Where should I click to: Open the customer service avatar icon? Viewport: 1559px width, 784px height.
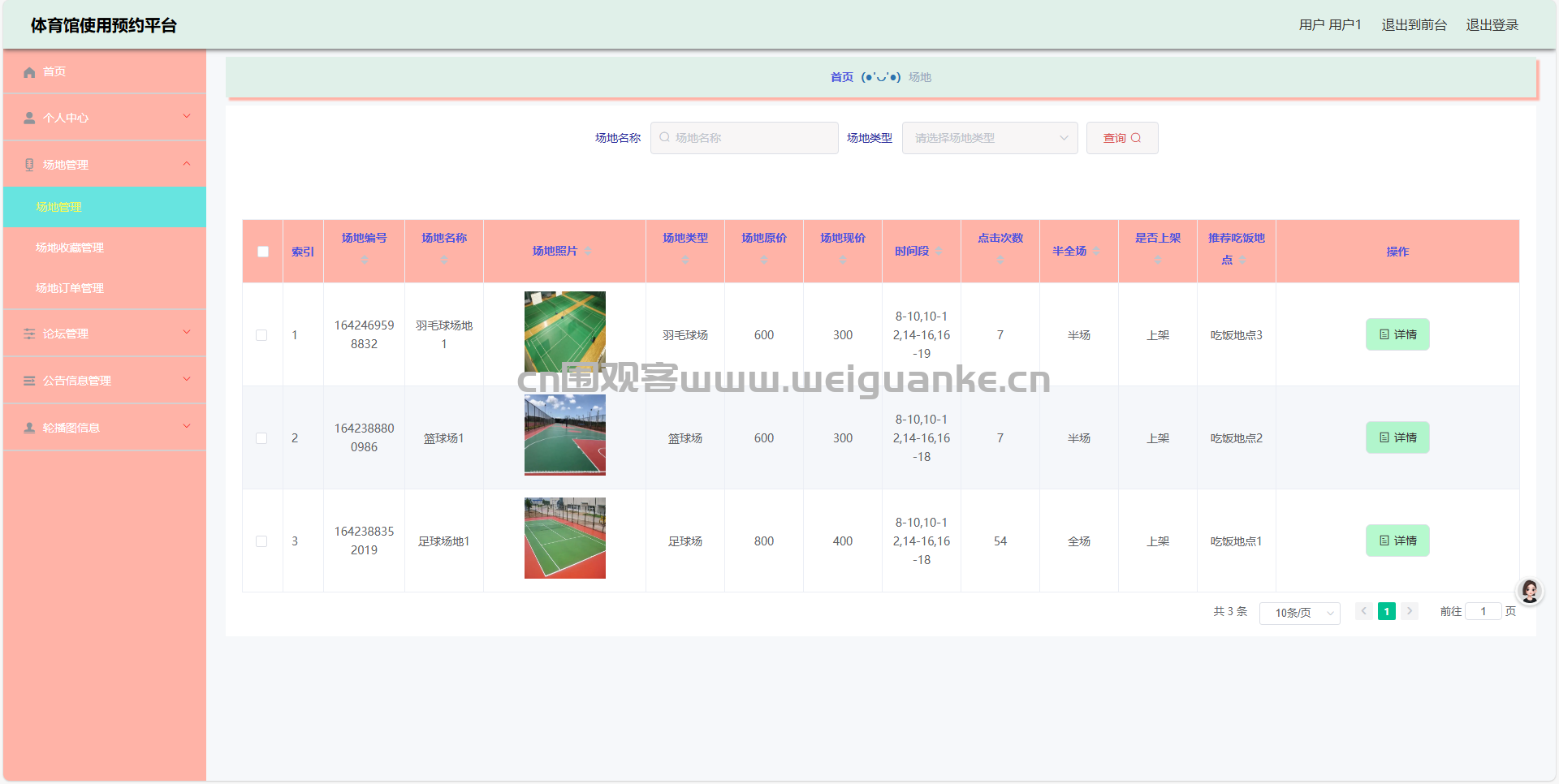(x=1530, y=592)
